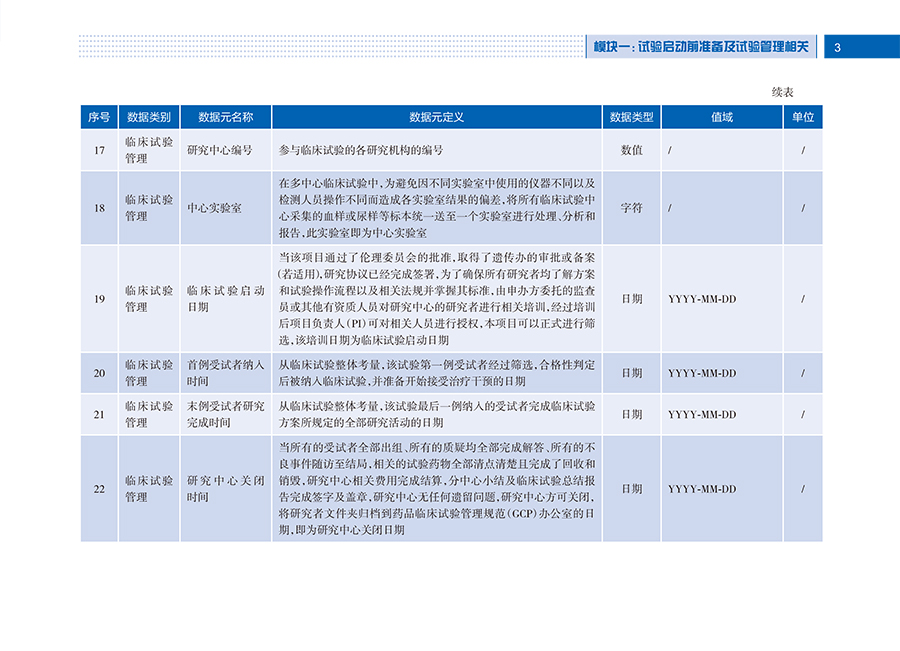Select the 单位 column header
The height and width of the screenshot is (651, 900).
tap(803, 117)
